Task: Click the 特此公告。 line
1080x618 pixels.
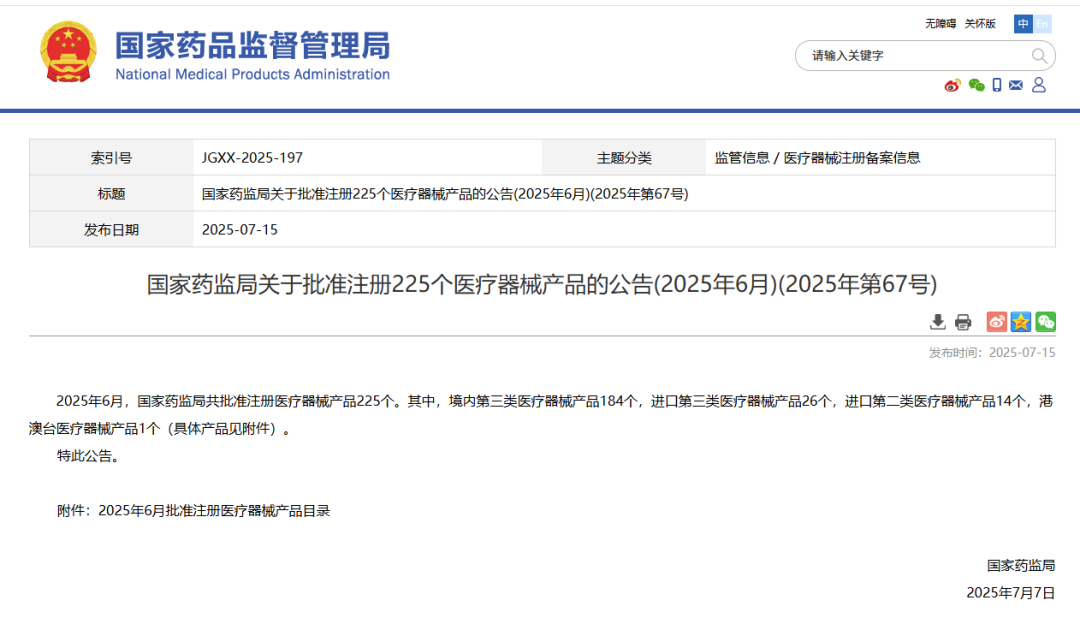Action: (x=90, y=455)
